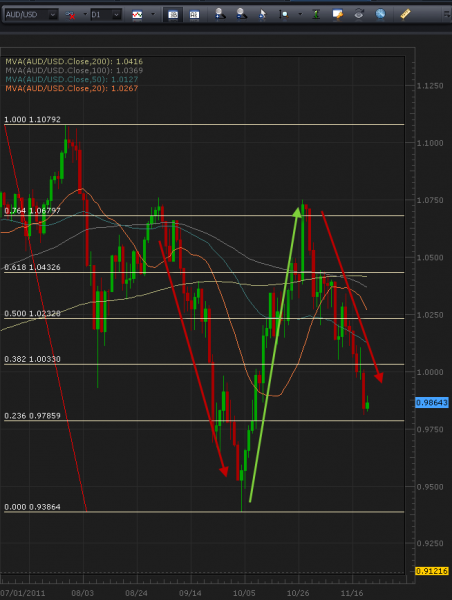
Task: Click the 1.0500 price scale label
Action: 430,258
